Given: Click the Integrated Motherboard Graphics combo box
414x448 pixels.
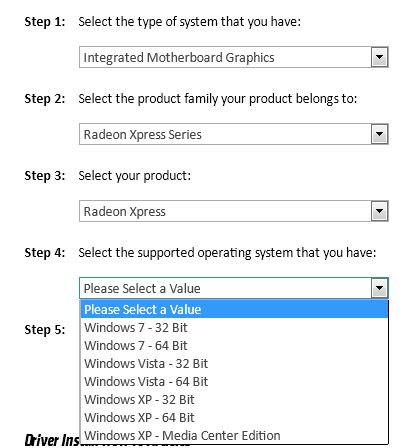Looking at the screenshot, I should [x=234, y=57].
